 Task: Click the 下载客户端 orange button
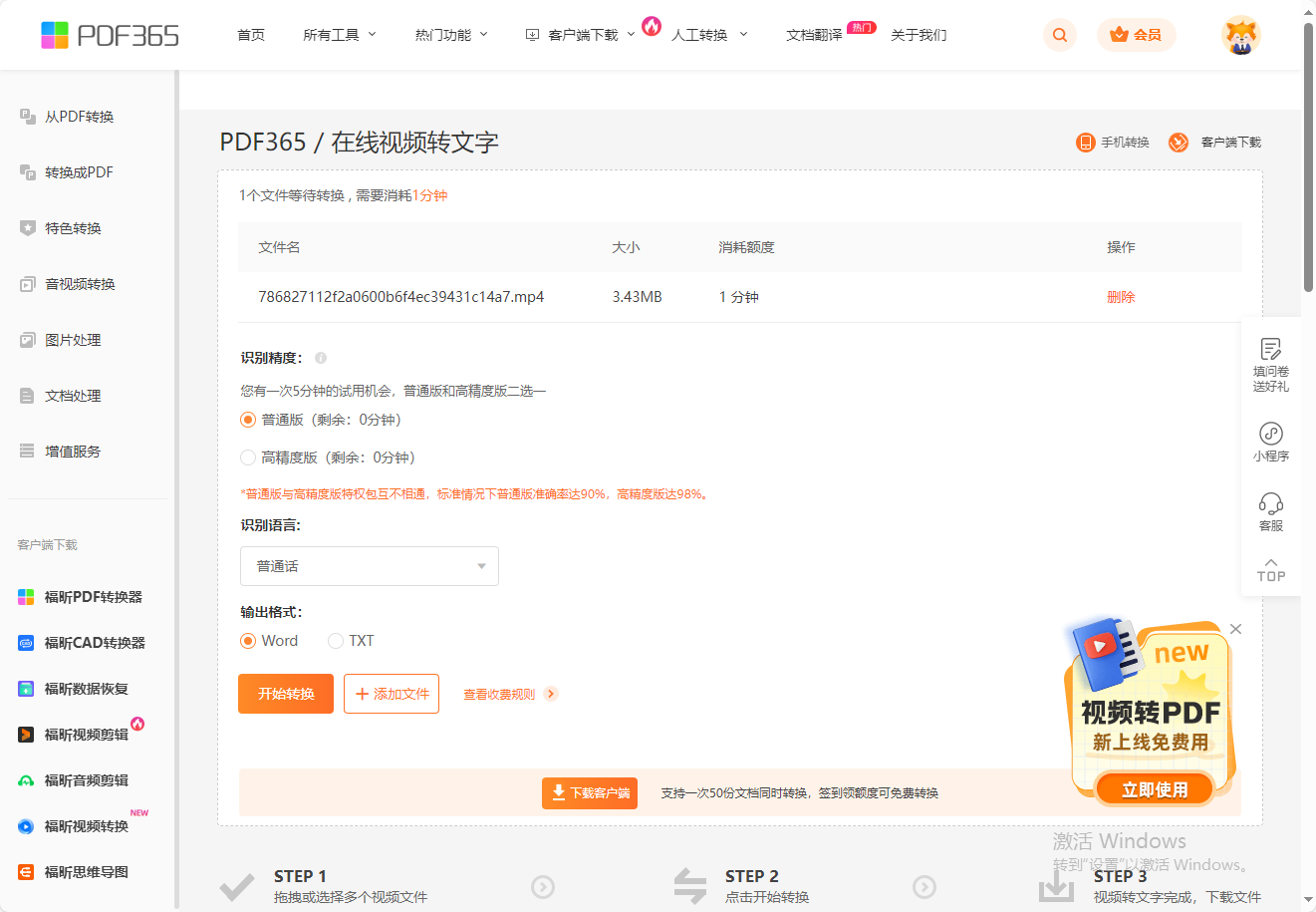coord(590,793)
